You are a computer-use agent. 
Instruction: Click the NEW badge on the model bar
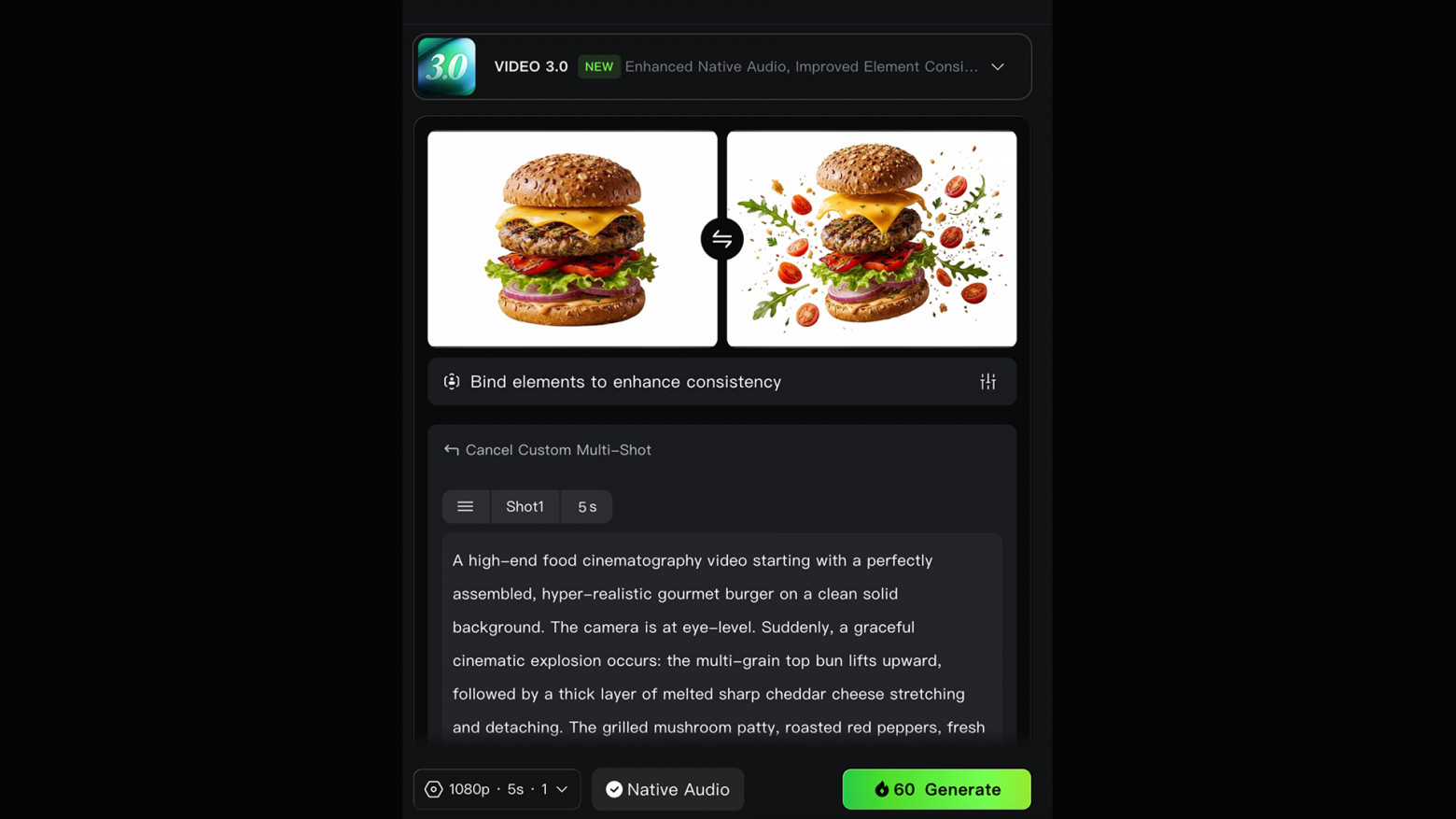599,67
